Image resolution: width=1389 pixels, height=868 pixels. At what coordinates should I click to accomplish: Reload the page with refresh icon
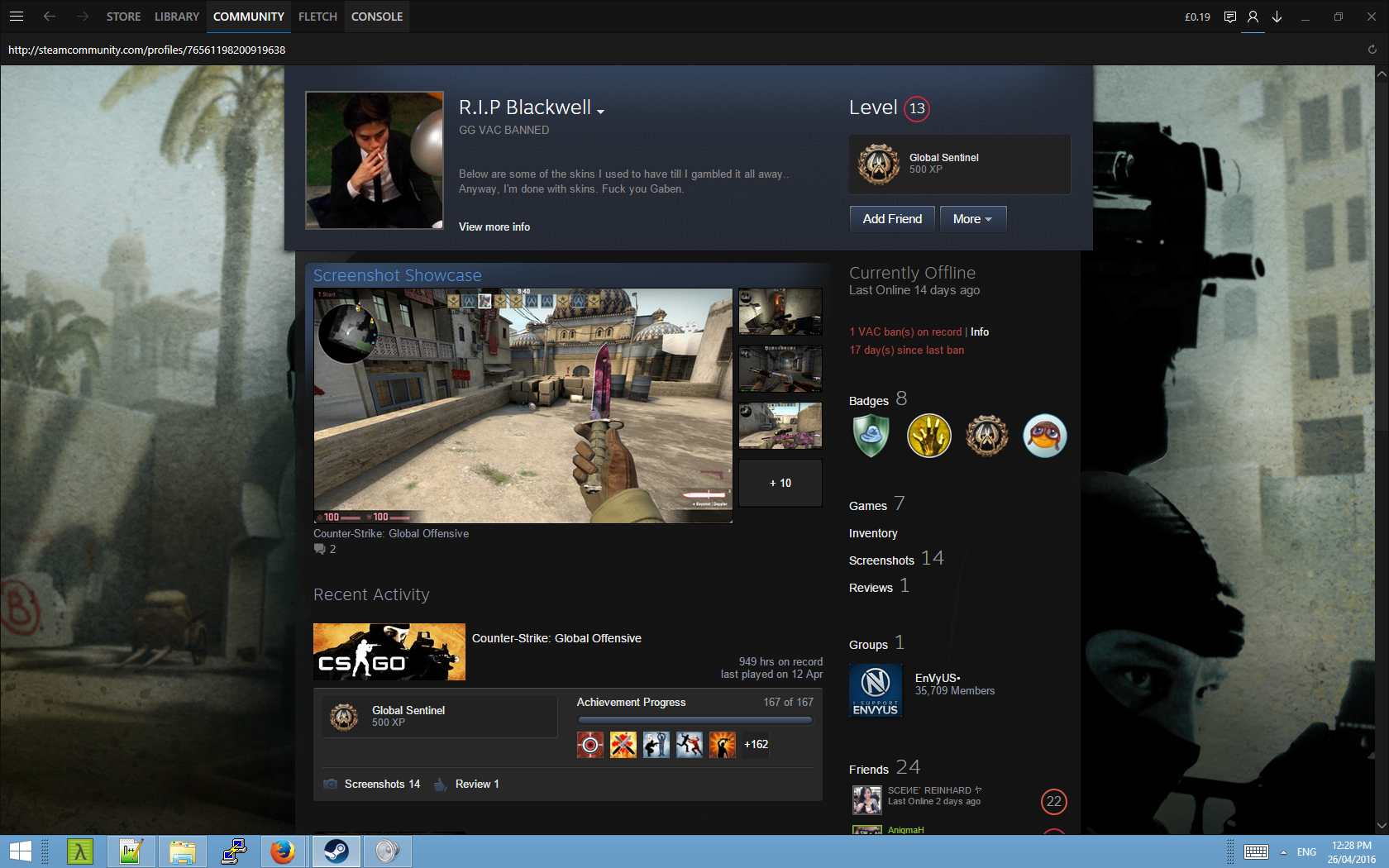click(1372, 50)
